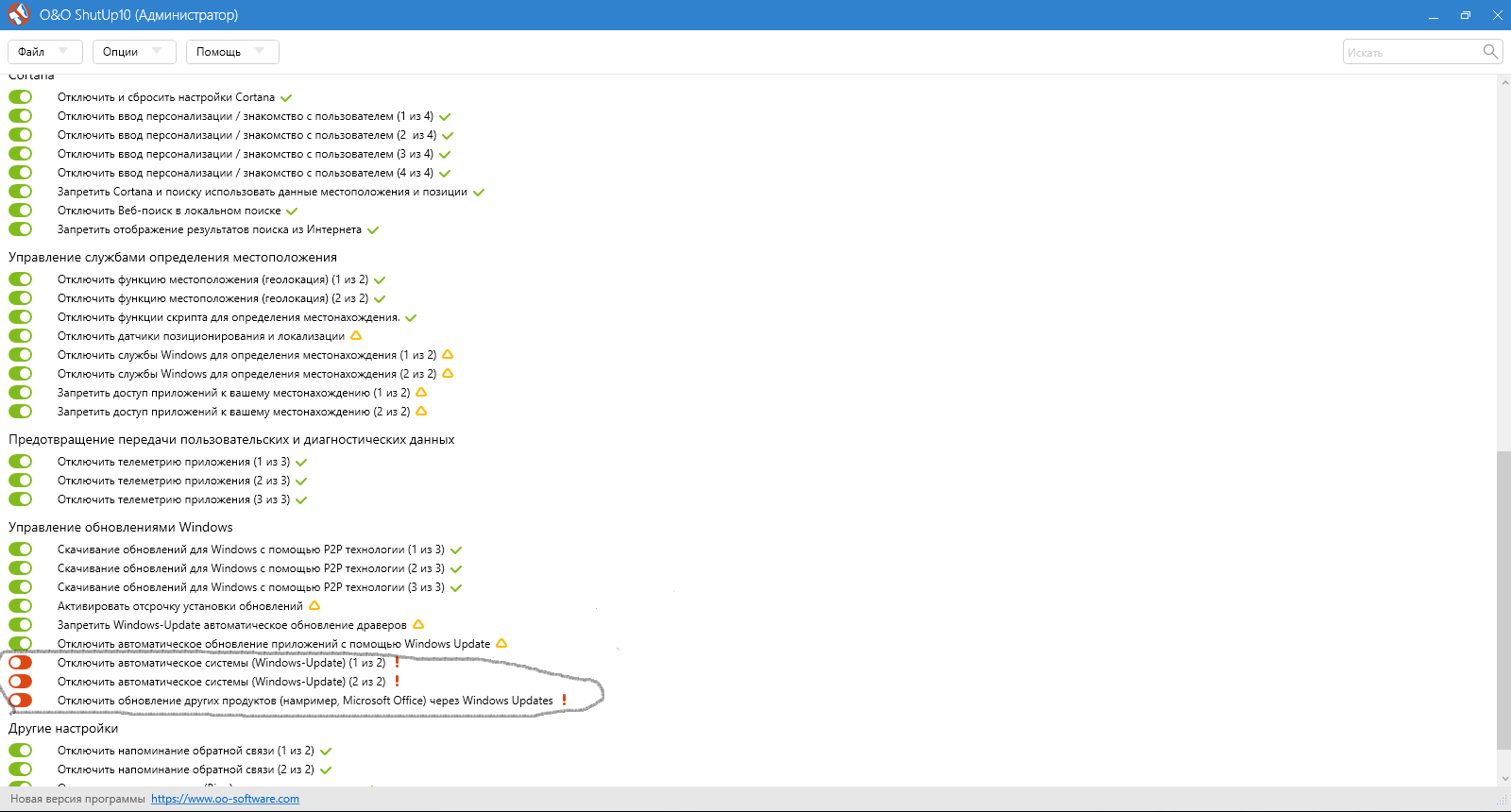
Task: Click the search magnifier icon
Action: click(1490, 51)
